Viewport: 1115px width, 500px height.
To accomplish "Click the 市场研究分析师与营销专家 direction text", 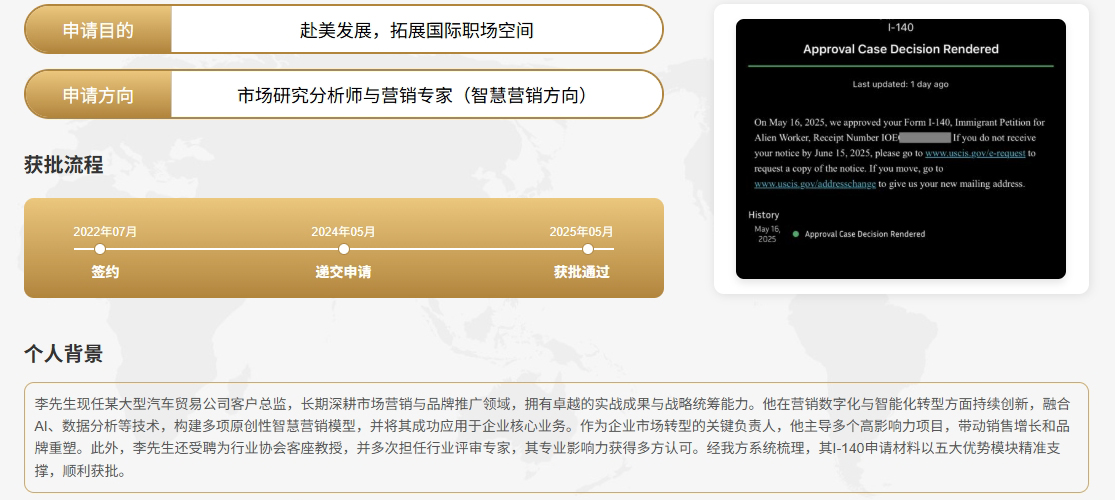I will coord(416,95).
